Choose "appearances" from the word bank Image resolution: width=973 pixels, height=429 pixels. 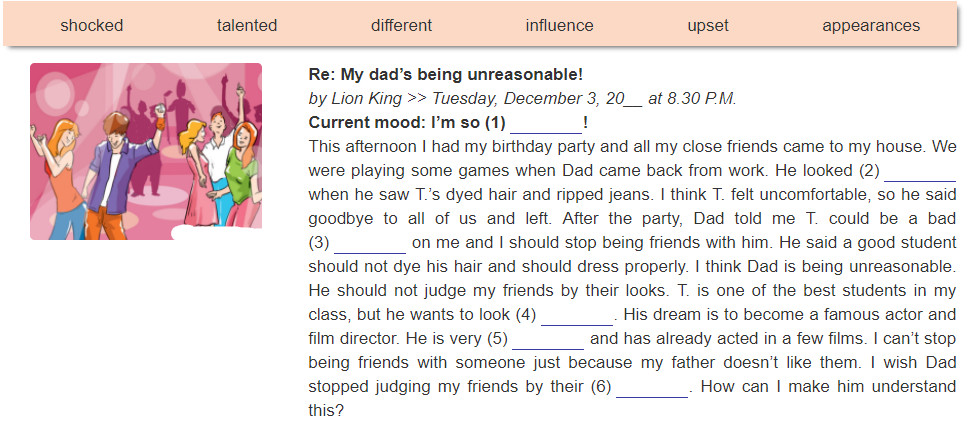coord(871,25)
